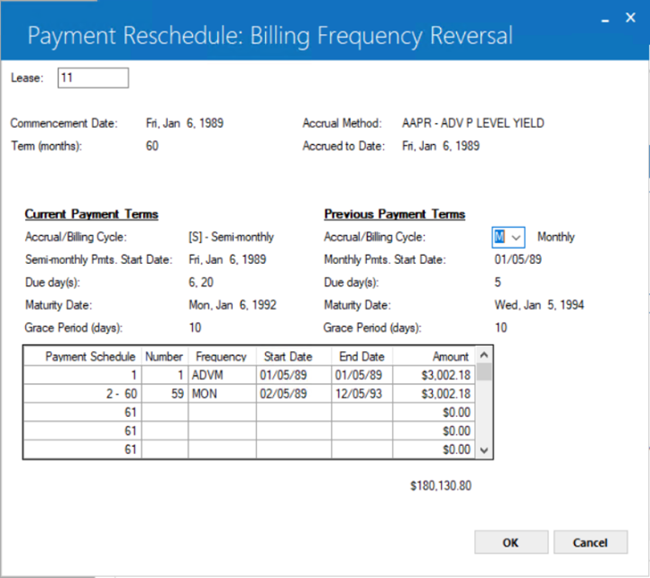Click the Payment Schedule column header
This screenshot has height=578, width=650.
pos(82,356)
